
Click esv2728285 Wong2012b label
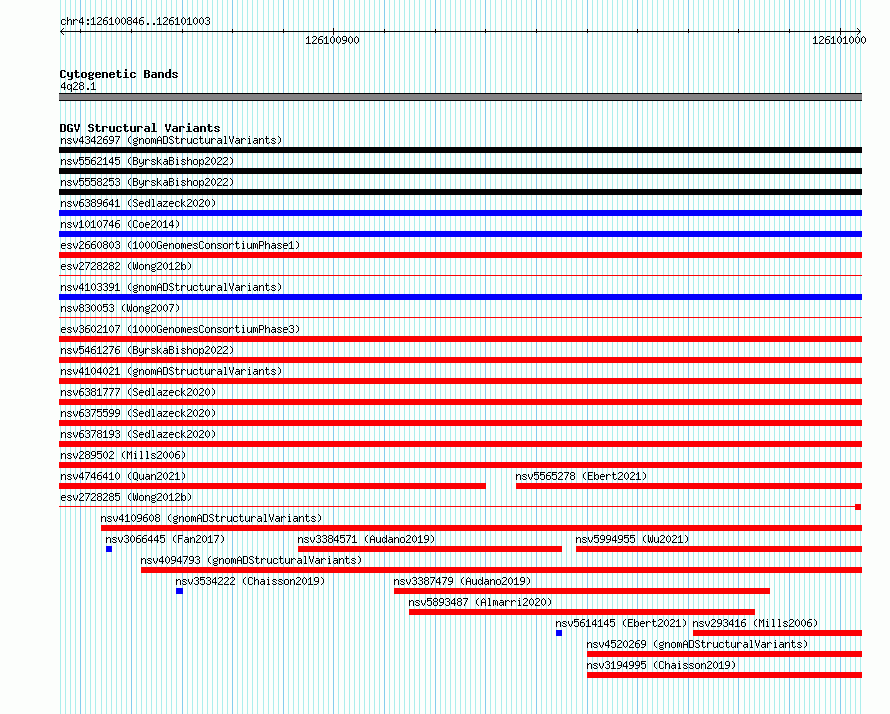126,497
